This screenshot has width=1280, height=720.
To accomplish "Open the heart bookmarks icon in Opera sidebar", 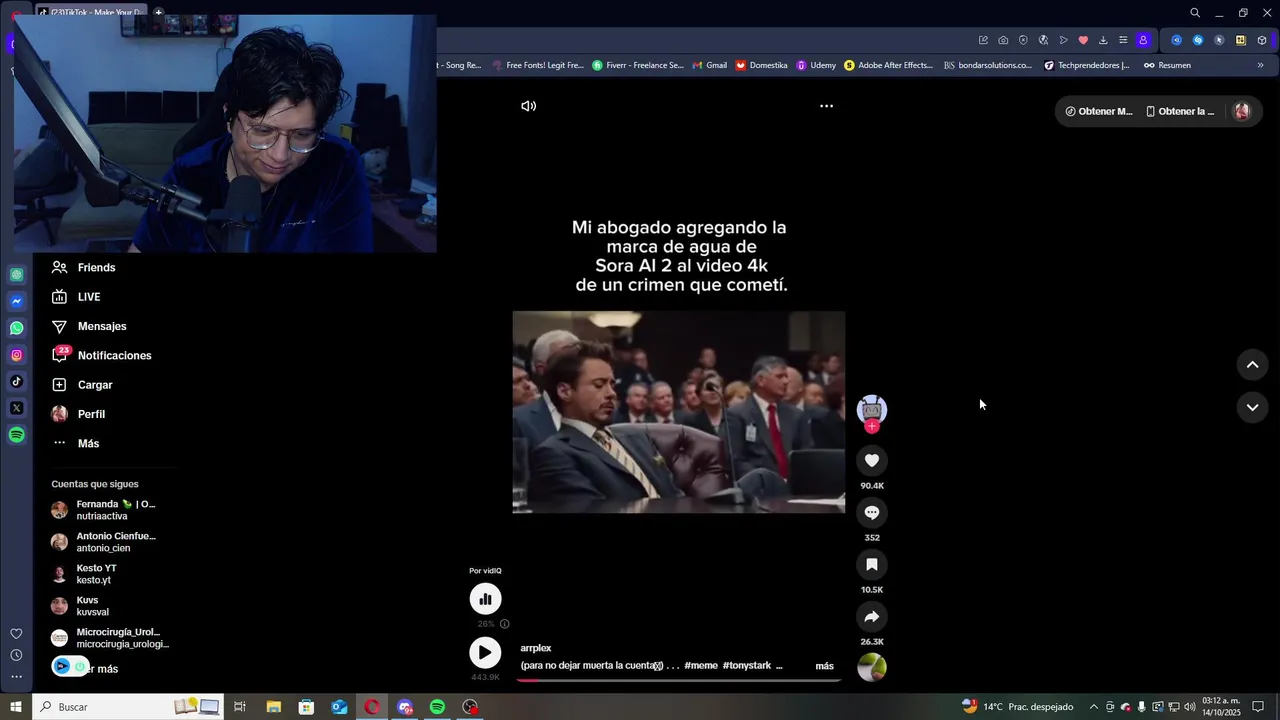I will click(x=16, y=634).
